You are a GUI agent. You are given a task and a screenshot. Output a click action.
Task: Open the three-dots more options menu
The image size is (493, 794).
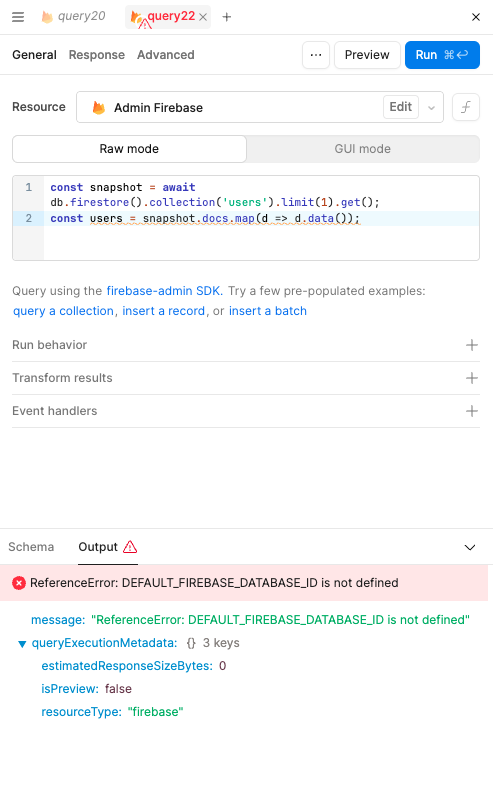pos(316,55)
